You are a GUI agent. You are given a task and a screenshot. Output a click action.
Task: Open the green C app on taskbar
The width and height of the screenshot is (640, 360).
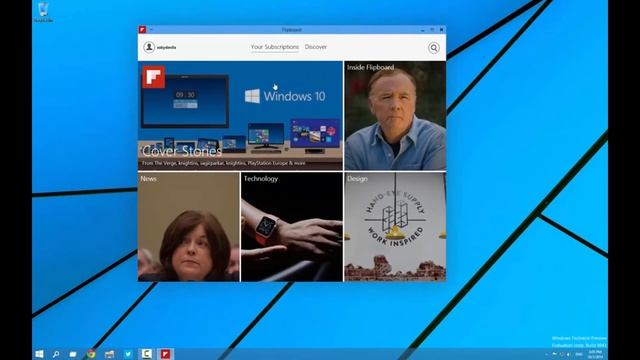147,354
